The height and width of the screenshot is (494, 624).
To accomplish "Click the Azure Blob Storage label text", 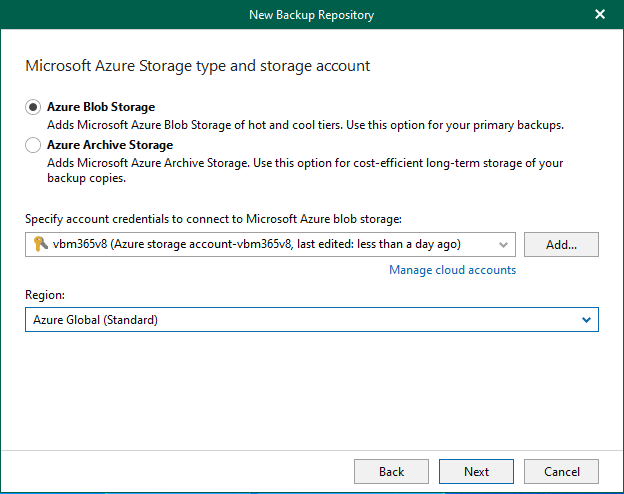I will pos(101,107).
